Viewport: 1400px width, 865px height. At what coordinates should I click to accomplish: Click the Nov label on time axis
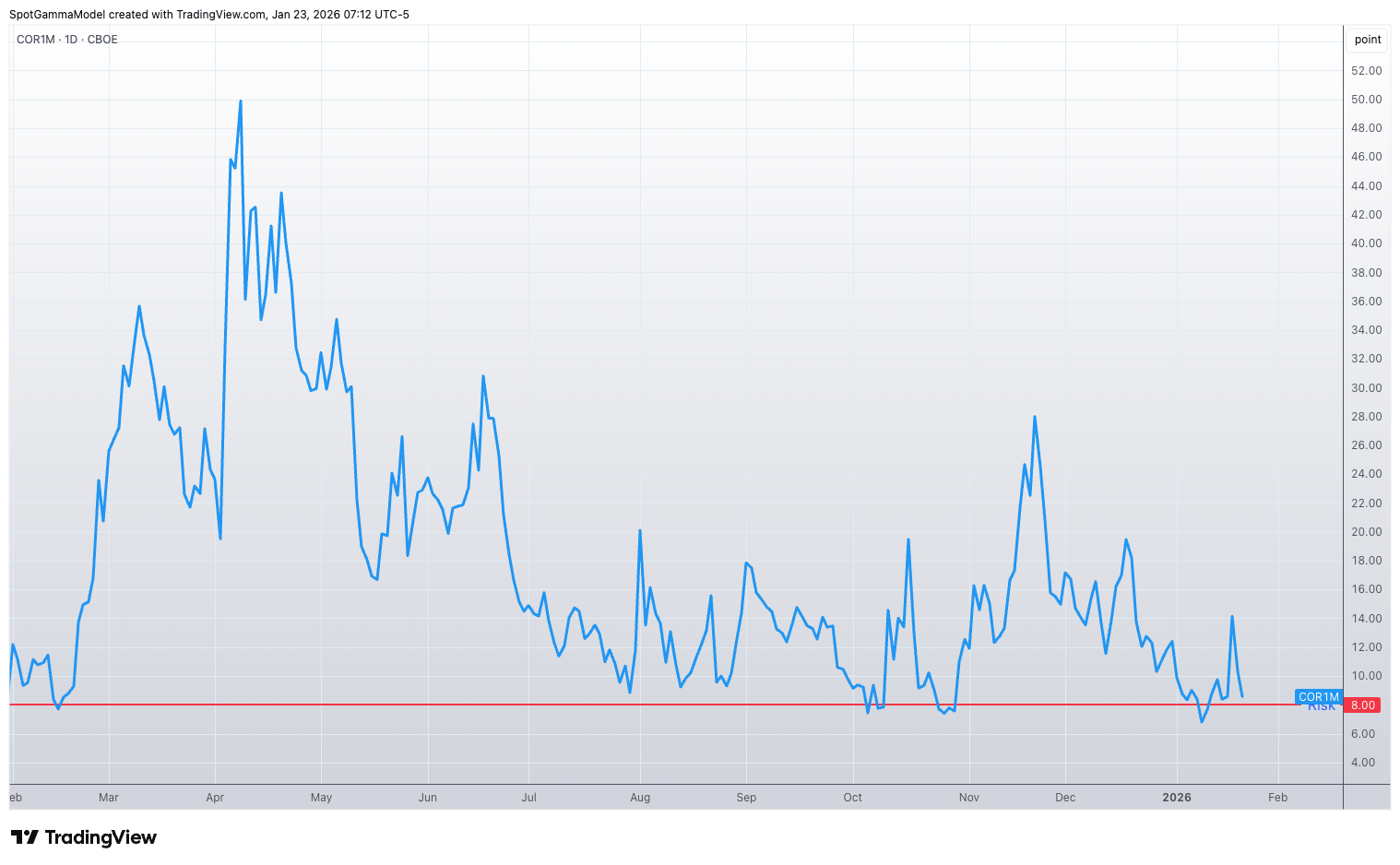[968, 798]
